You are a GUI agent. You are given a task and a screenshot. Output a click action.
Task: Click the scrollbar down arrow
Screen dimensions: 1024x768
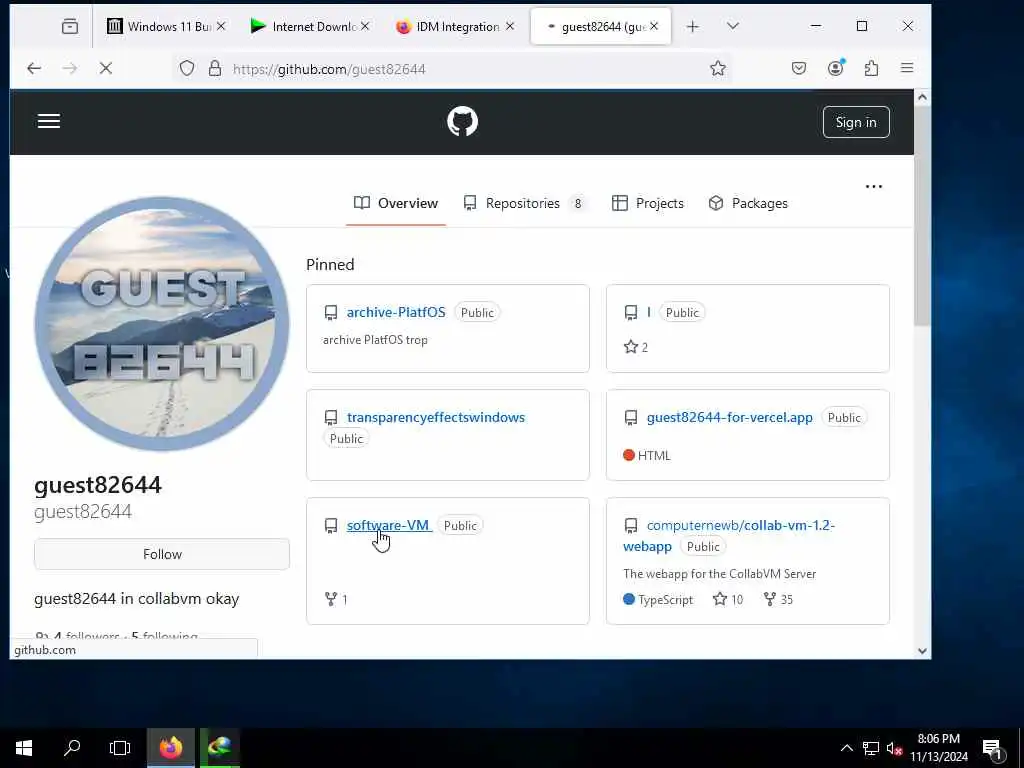coord(921,650)
